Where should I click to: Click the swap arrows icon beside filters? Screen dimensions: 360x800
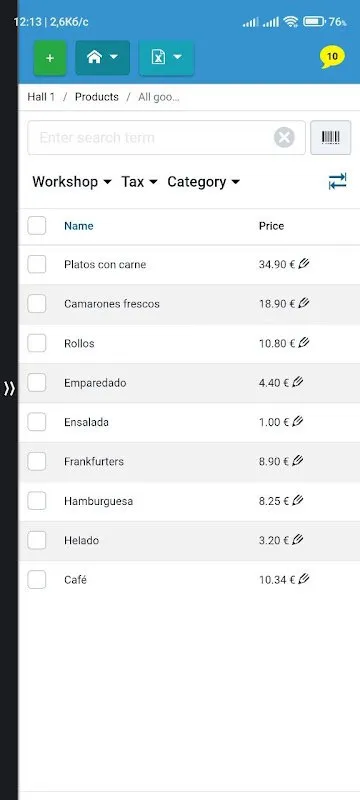pyautogui.click(x=337, y=181)
